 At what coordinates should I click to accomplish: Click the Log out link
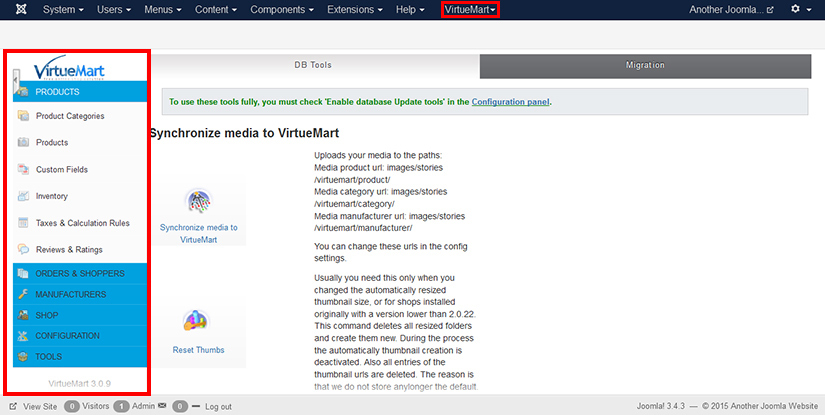pos(218,407)
